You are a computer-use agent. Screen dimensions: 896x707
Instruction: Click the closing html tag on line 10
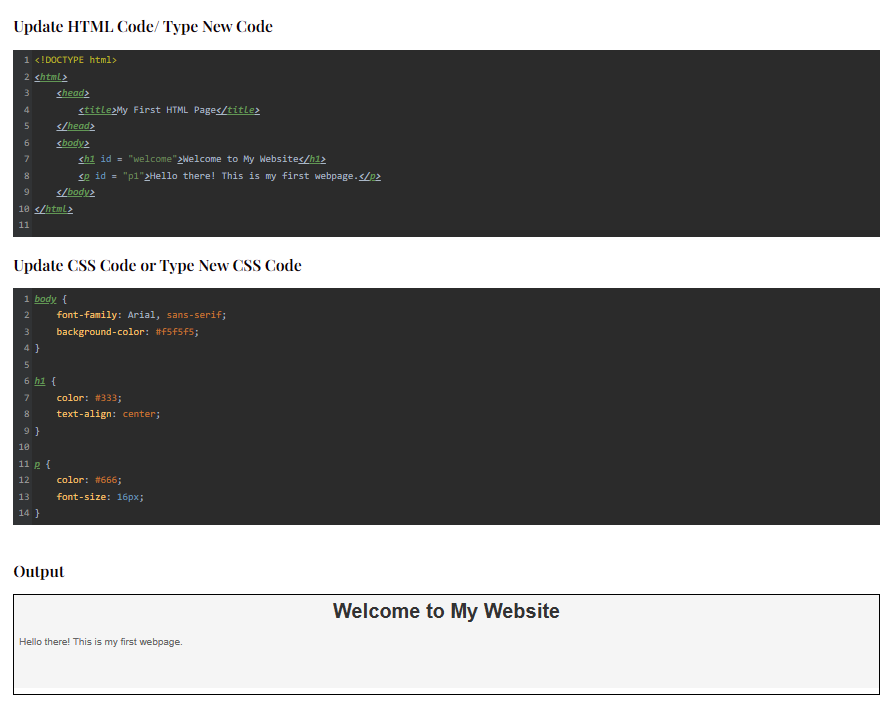(54, 209)
